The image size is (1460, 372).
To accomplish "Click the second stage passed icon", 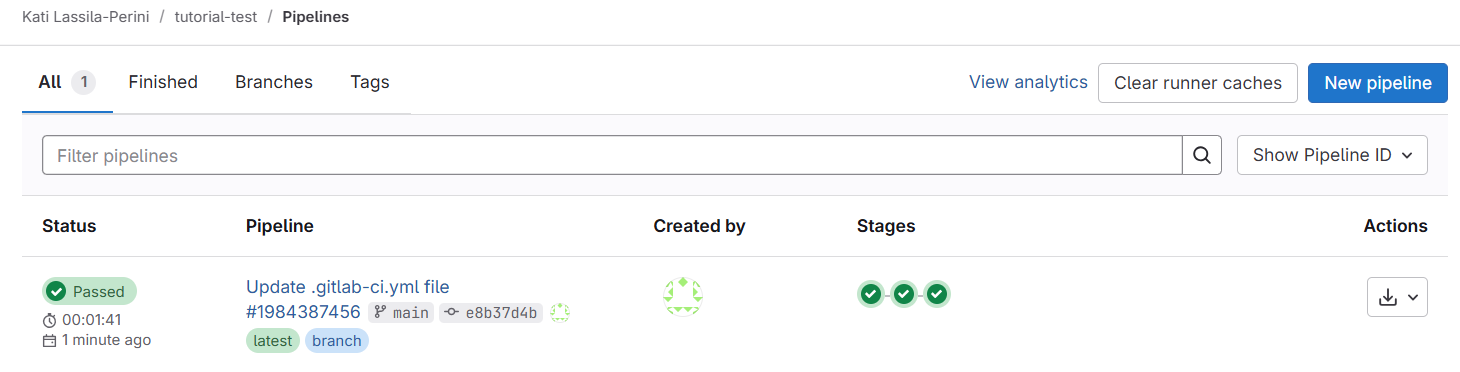I will [x=904, y=294].
